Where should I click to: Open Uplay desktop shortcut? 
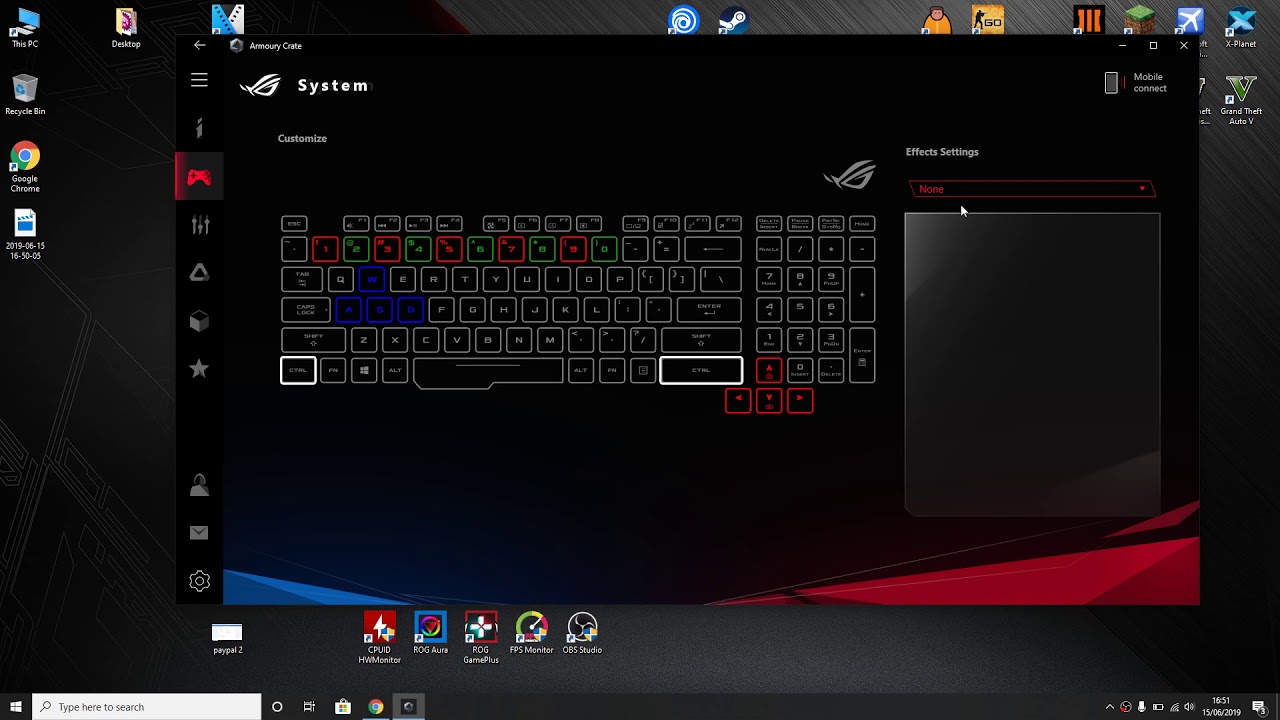click(x=684, y=21)
